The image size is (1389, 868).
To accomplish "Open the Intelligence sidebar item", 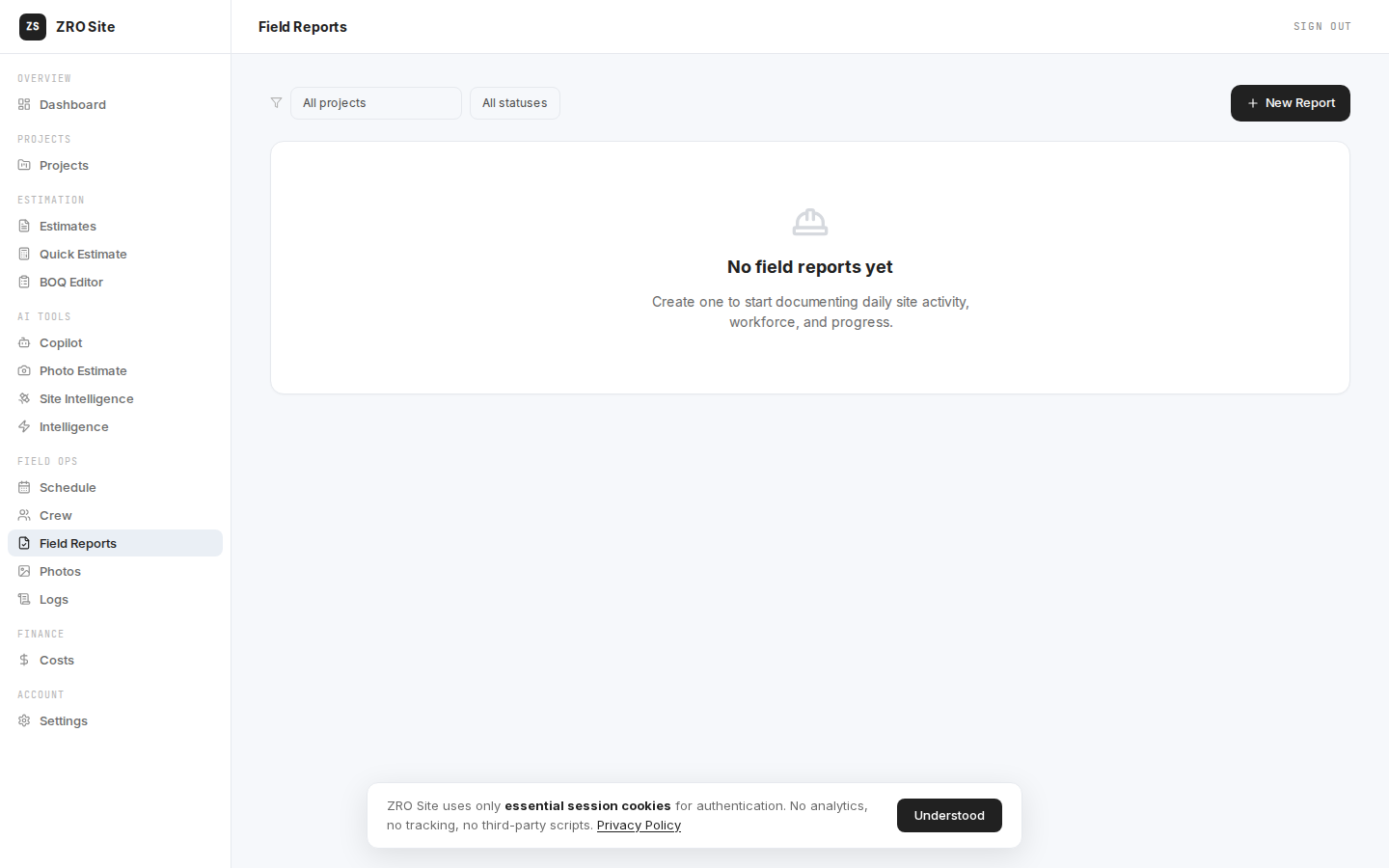I will tap(115, 426).
